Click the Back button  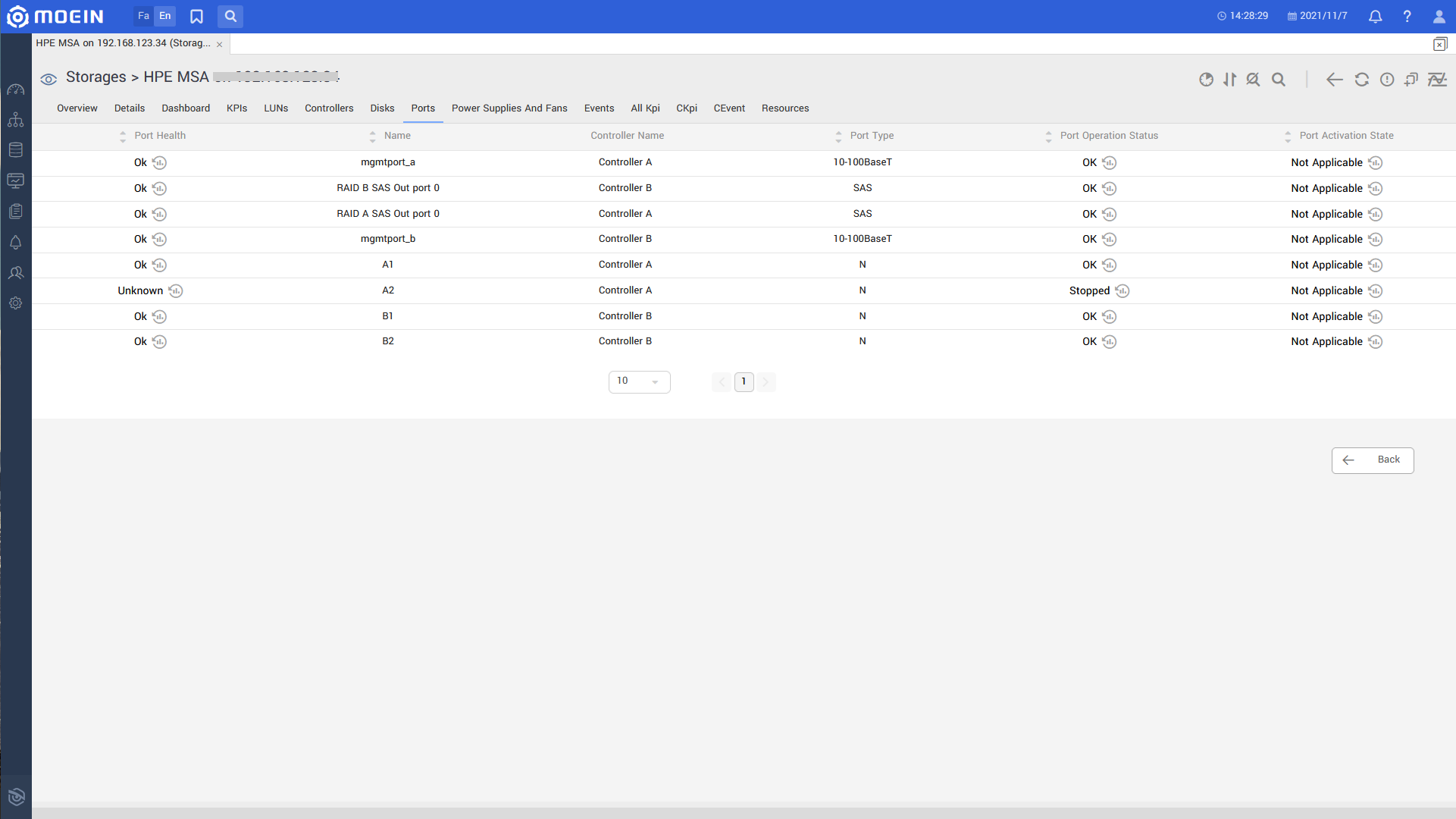(x=1373, y=460)
